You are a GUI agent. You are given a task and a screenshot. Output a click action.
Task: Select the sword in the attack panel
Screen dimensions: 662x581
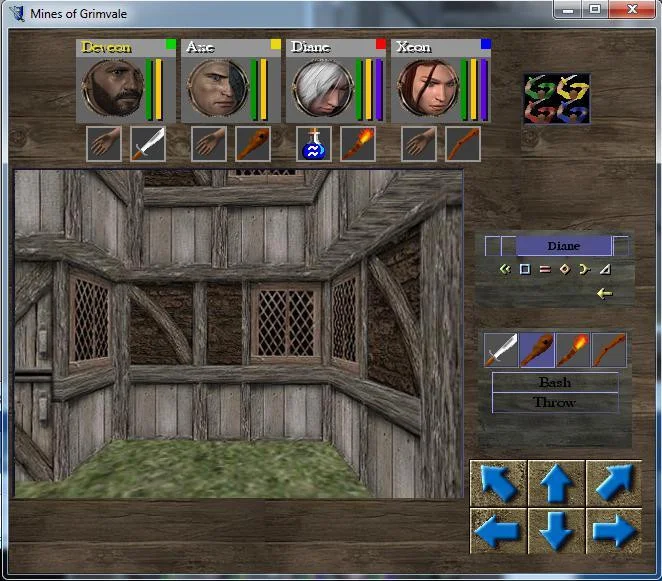pyautogui.click(x=501, y=350)
